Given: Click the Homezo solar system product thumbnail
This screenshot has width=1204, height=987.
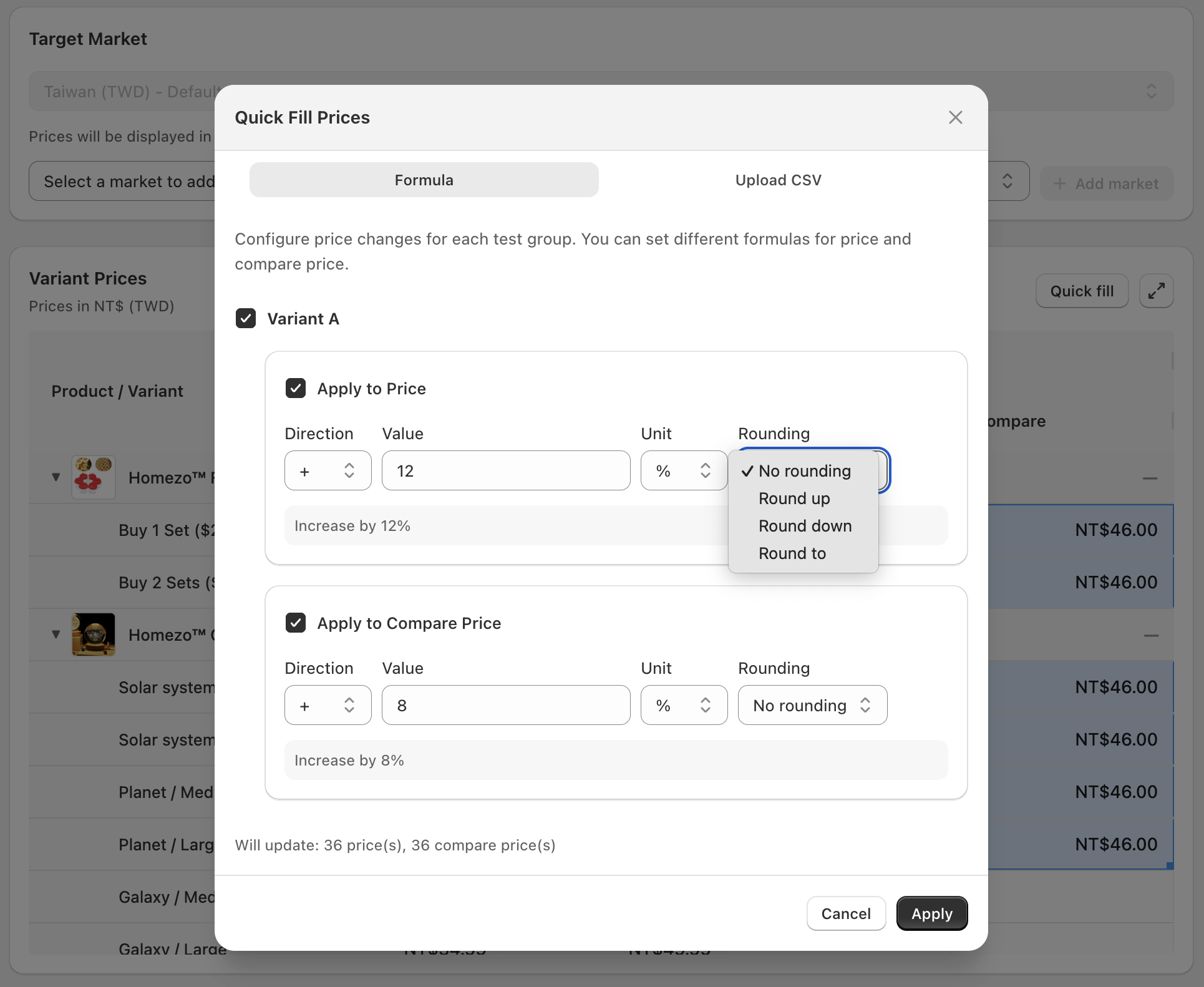Looking at the screenshot, I should (x=94, y=634).
